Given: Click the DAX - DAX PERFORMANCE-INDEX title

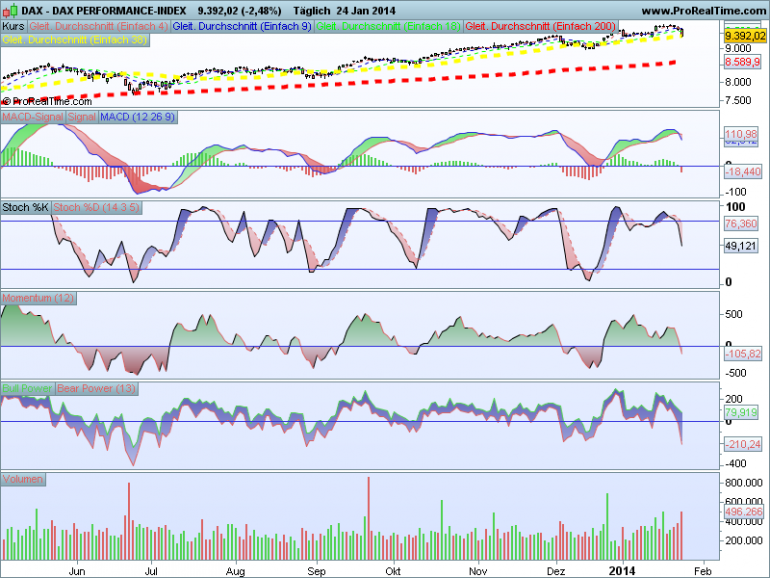Looking at the screenshot, I should (104, 10).
